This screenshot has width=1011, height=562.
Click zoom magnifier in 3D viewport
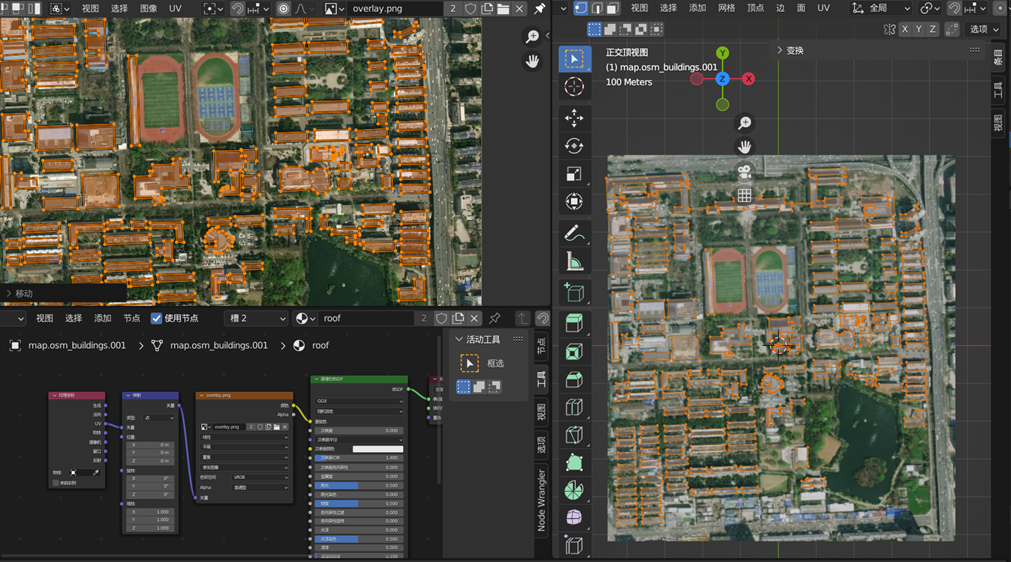pyautogui.click(x=744, y=122)
